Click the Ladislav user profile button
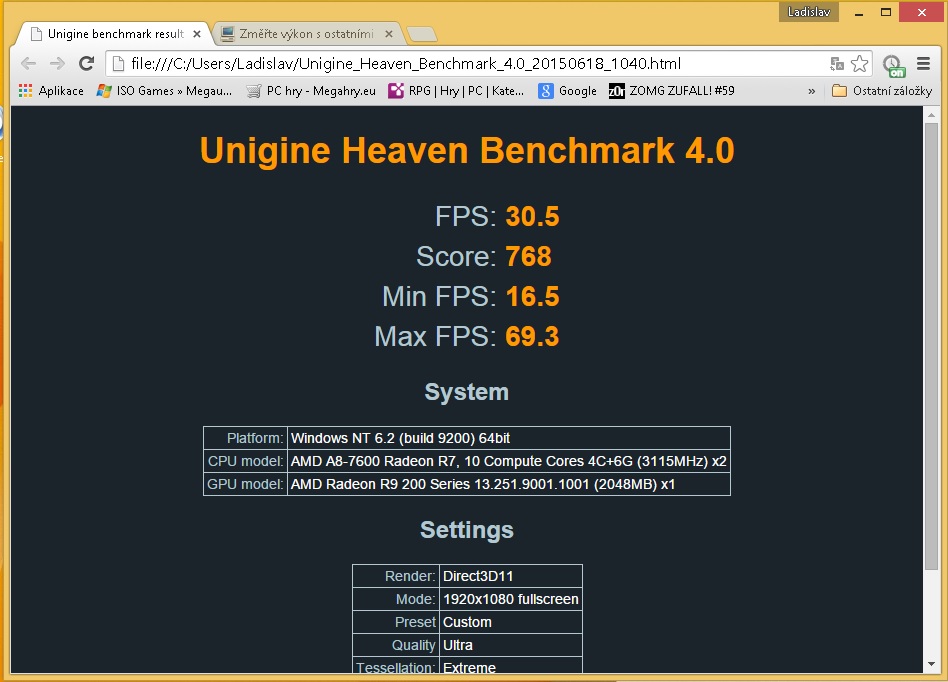The image size is (948, 682). pos(808,12)
